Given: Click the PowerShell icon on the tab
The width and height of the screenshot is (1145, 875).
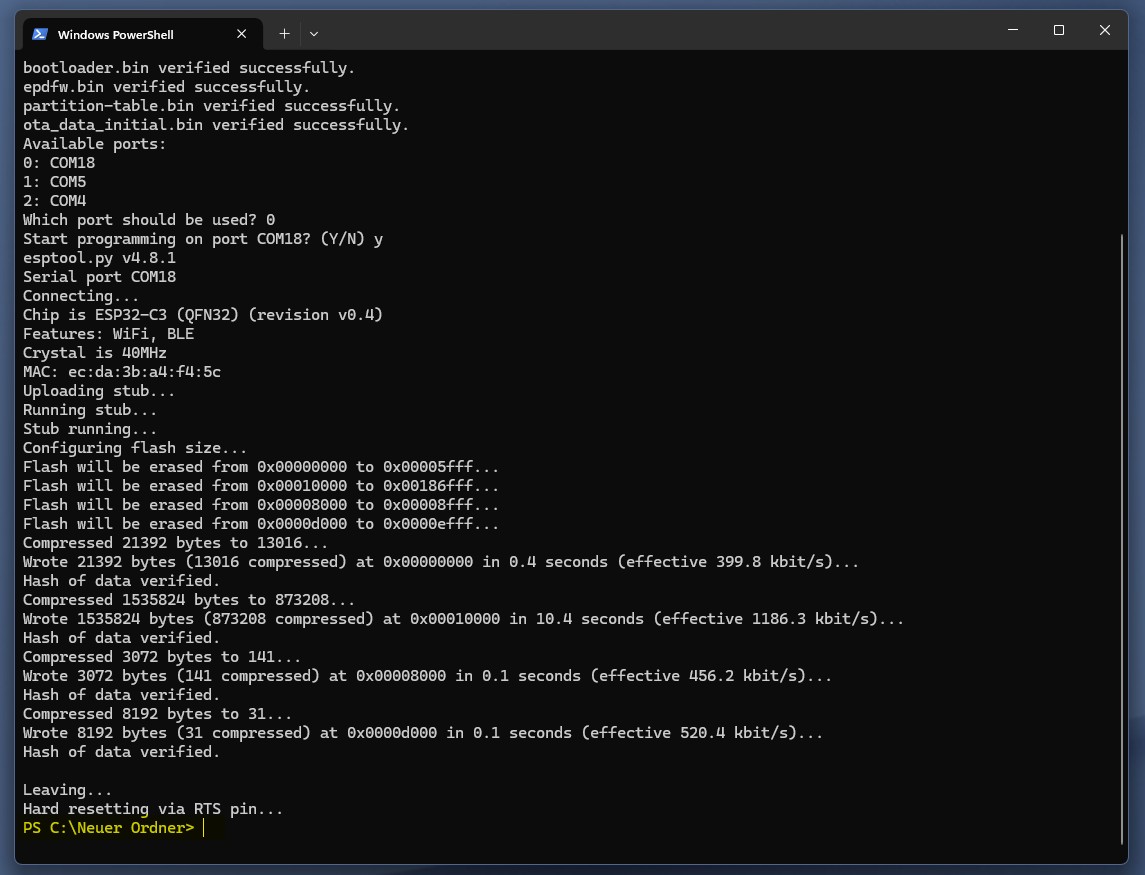Looking at the screenshot, I should click(40, 34).
